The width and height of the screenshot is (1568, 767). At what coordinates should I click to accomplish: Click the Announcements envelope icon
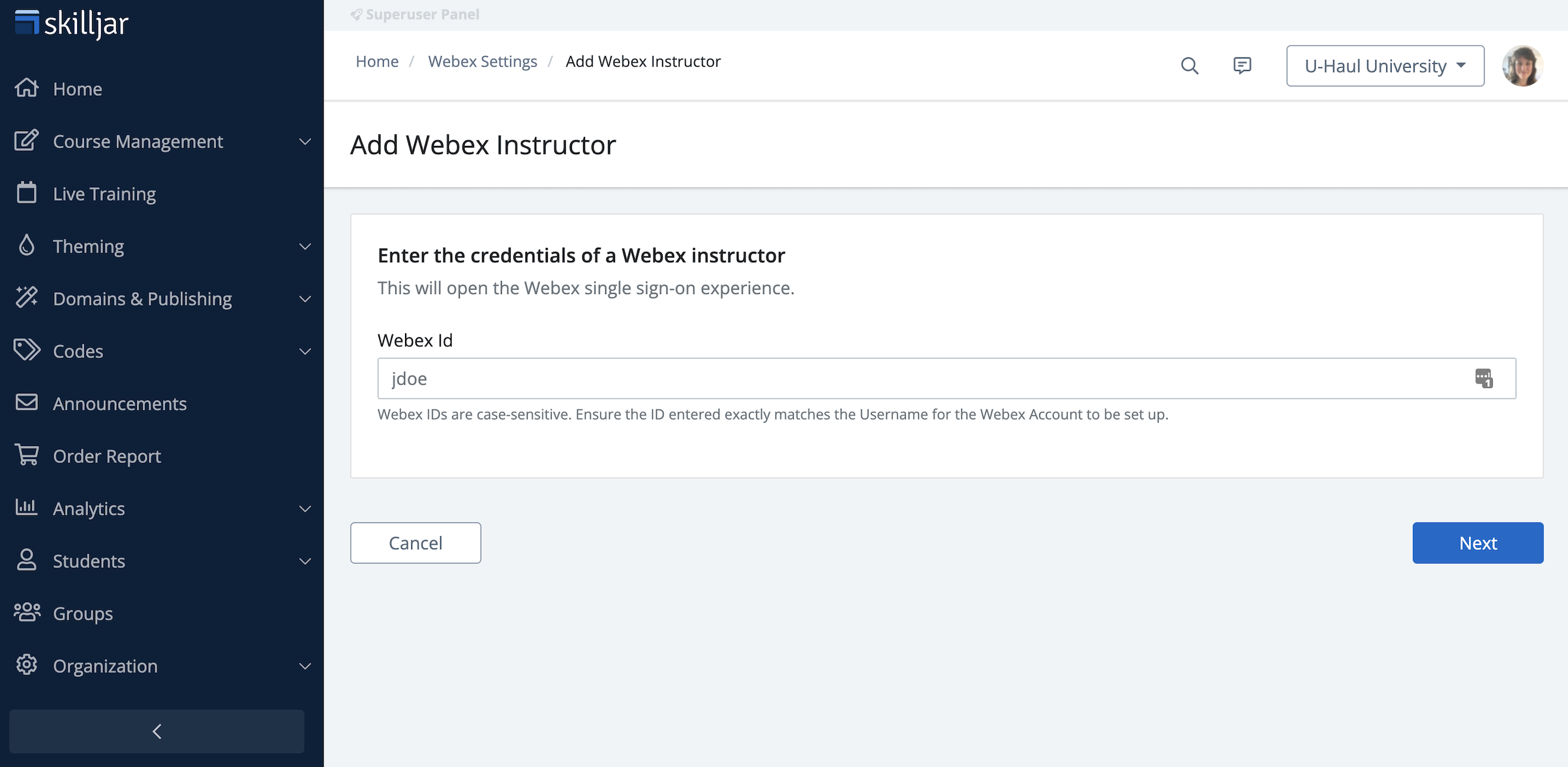pyautogui.click(x=27, y=402)
